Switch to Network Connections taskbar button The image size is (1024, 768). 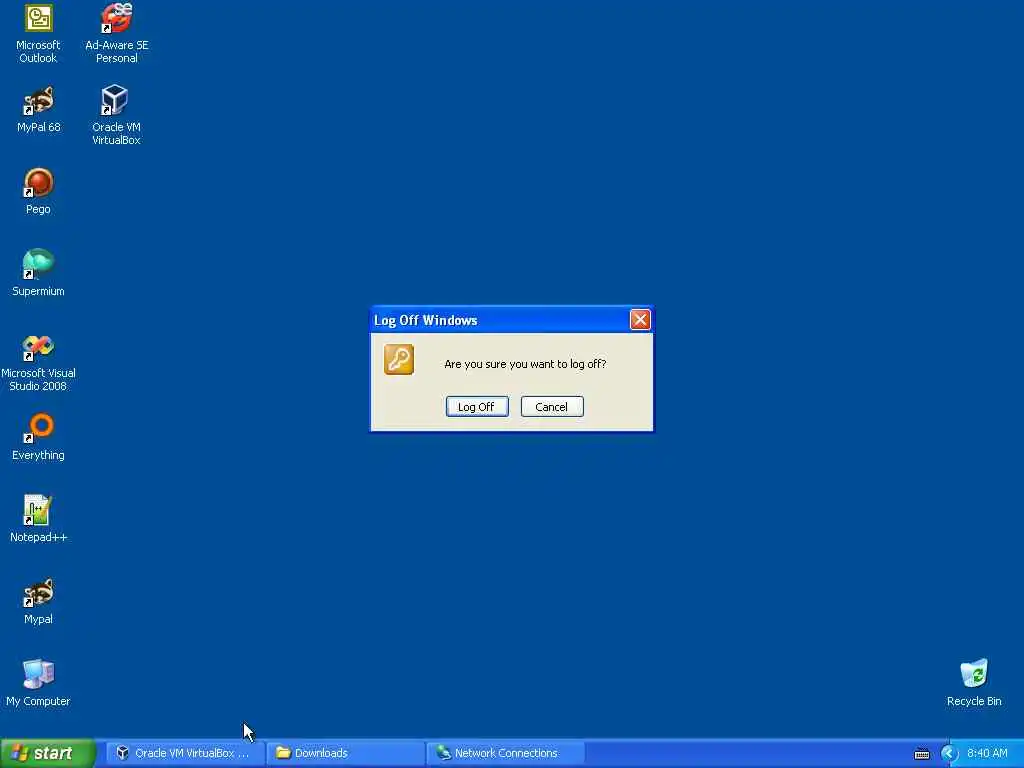(x=505, y=753)
